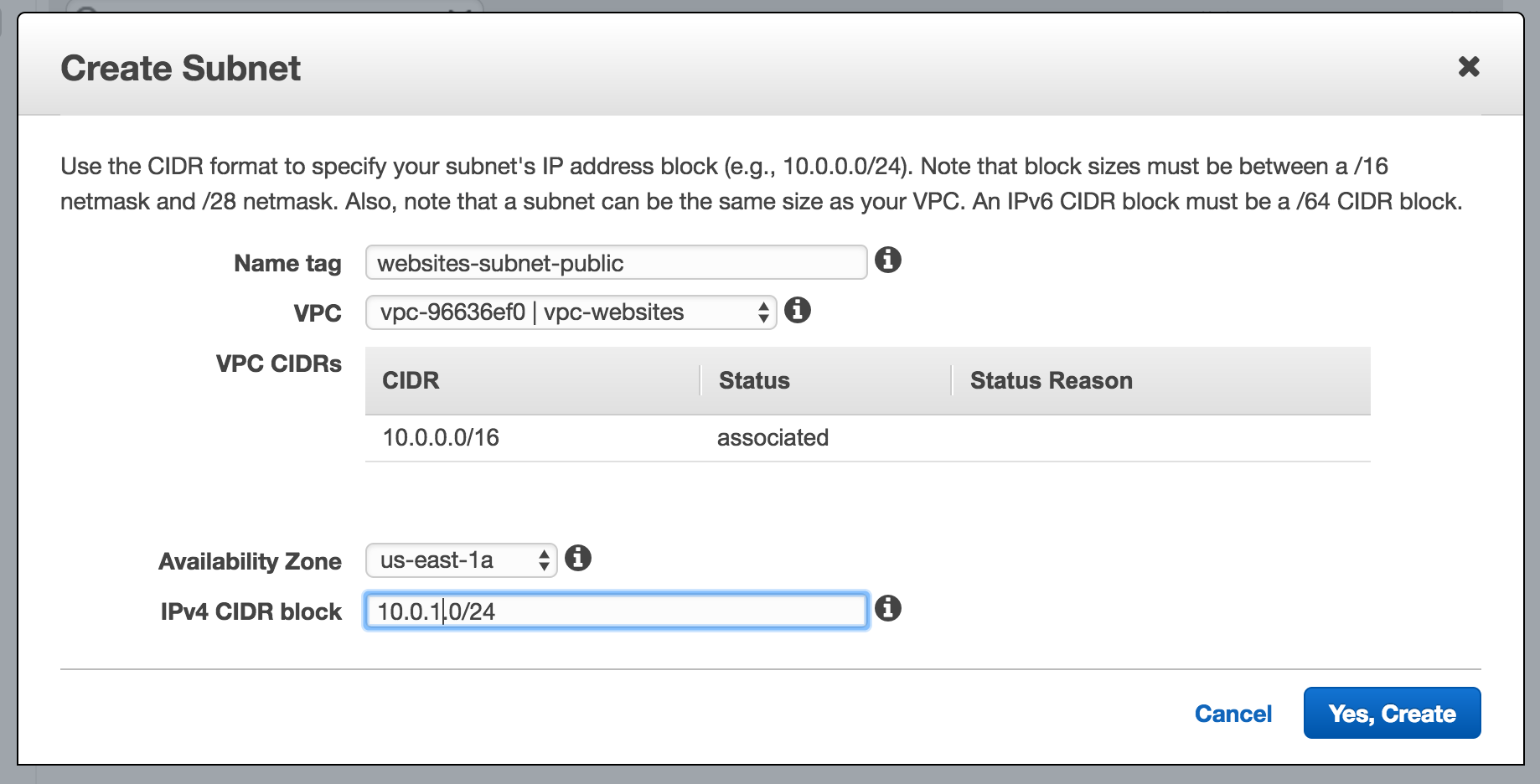Image resolution: width=1540 pixels, height=784 pixels.
Task: Click Yes, Create to create the subnet
Action: pyautogui.click(x=1392, y=713)
